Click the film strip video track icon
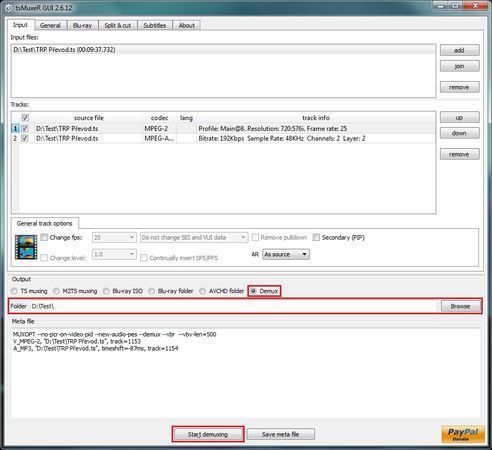 pos(26,247)
